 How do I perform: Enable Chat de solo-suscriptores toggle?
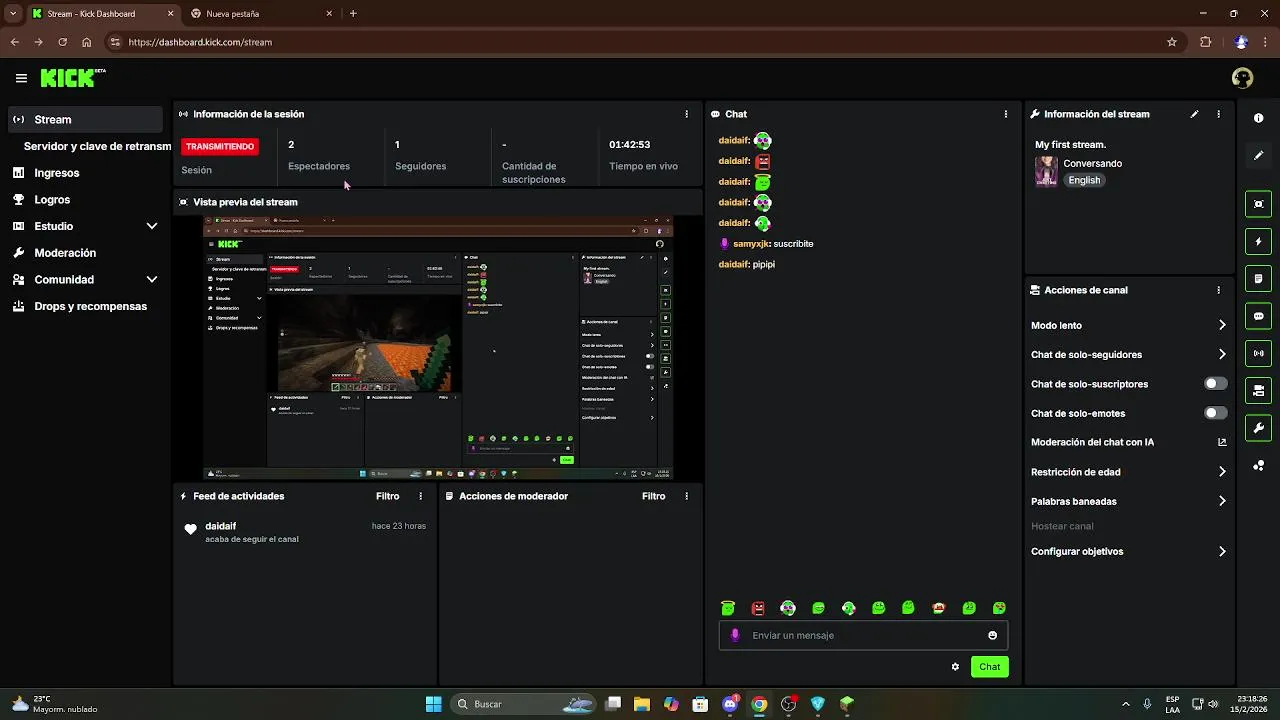pyautogui.click(x=1215, y=384)
